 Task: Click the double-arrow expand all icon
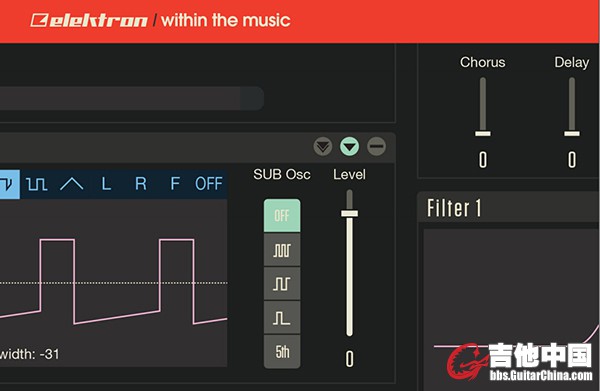[323, 146]
